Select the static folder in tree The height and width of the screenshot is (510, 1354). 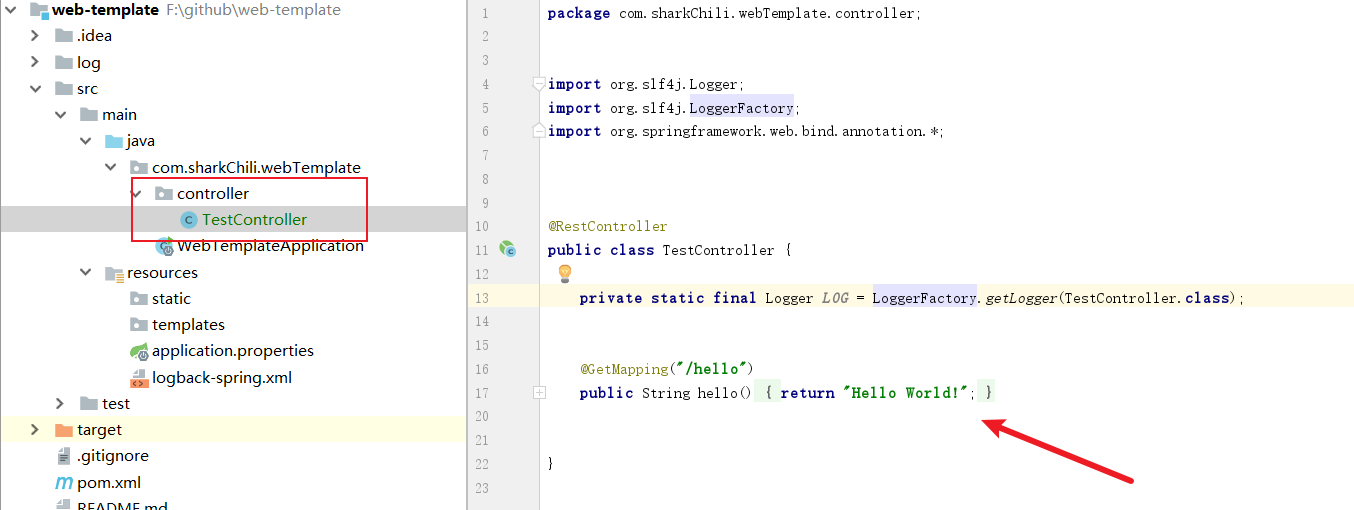171,299
